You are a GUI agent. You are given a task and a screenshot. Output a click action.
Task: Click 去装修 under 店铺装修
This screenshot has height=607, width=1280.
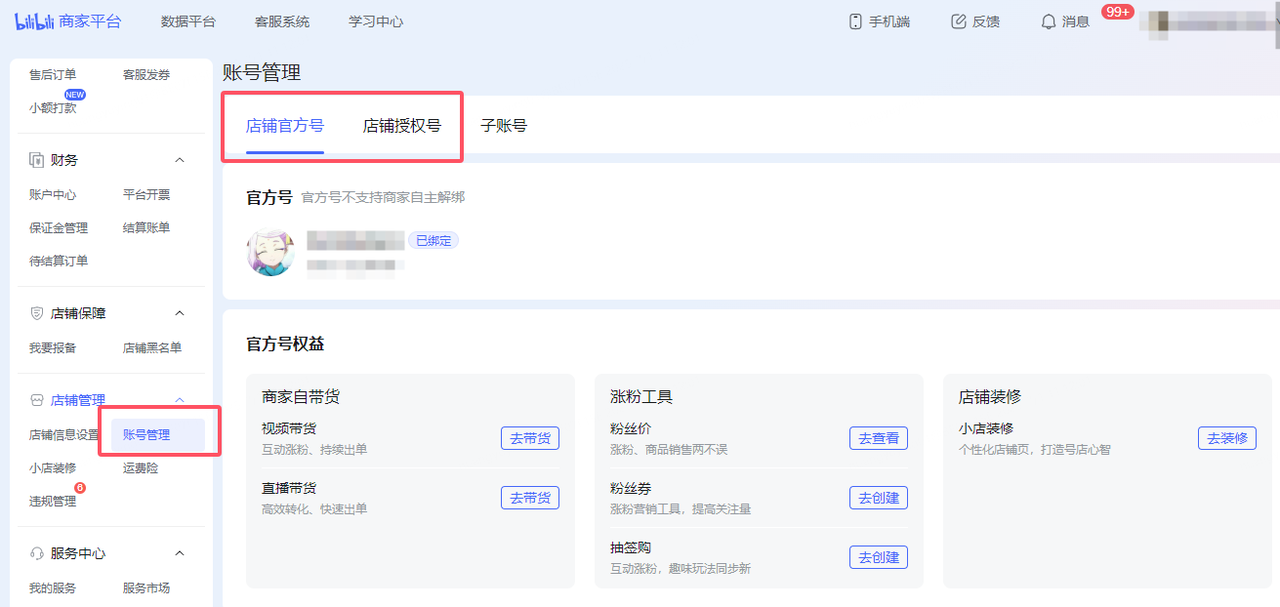click(x=1227, y=438)
